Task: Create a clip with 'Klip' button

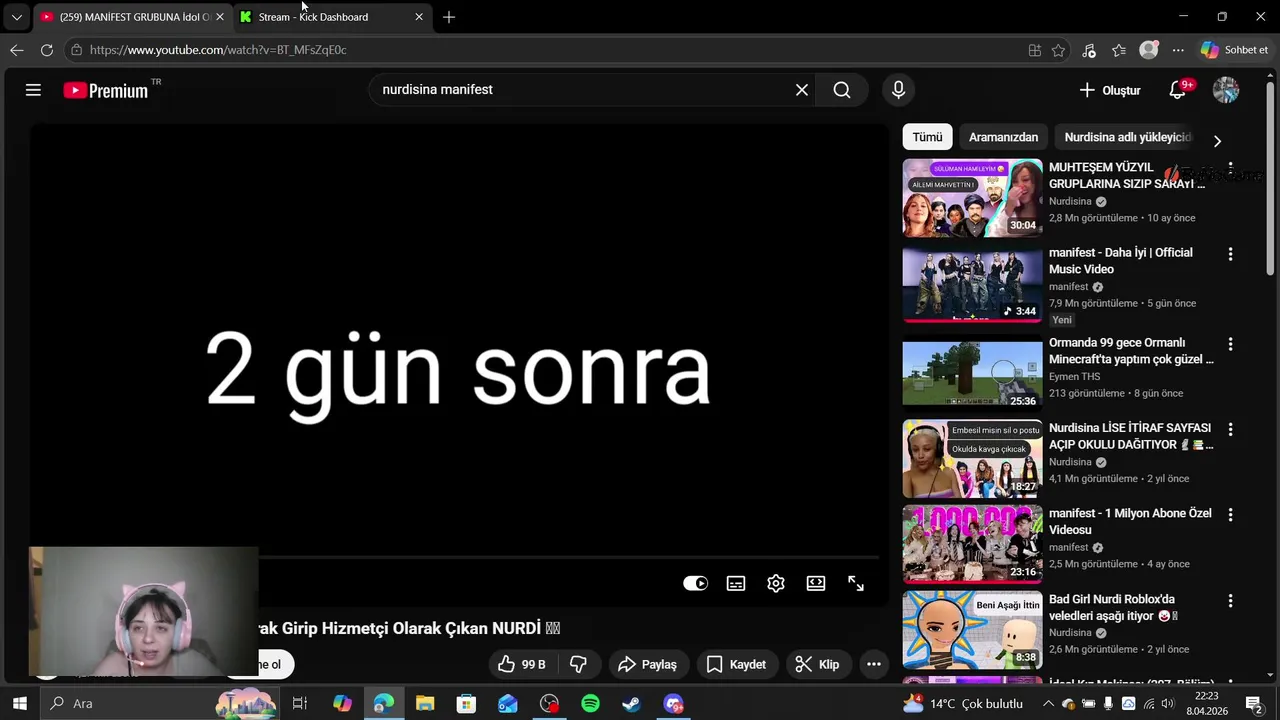Action: click(817, 664)
